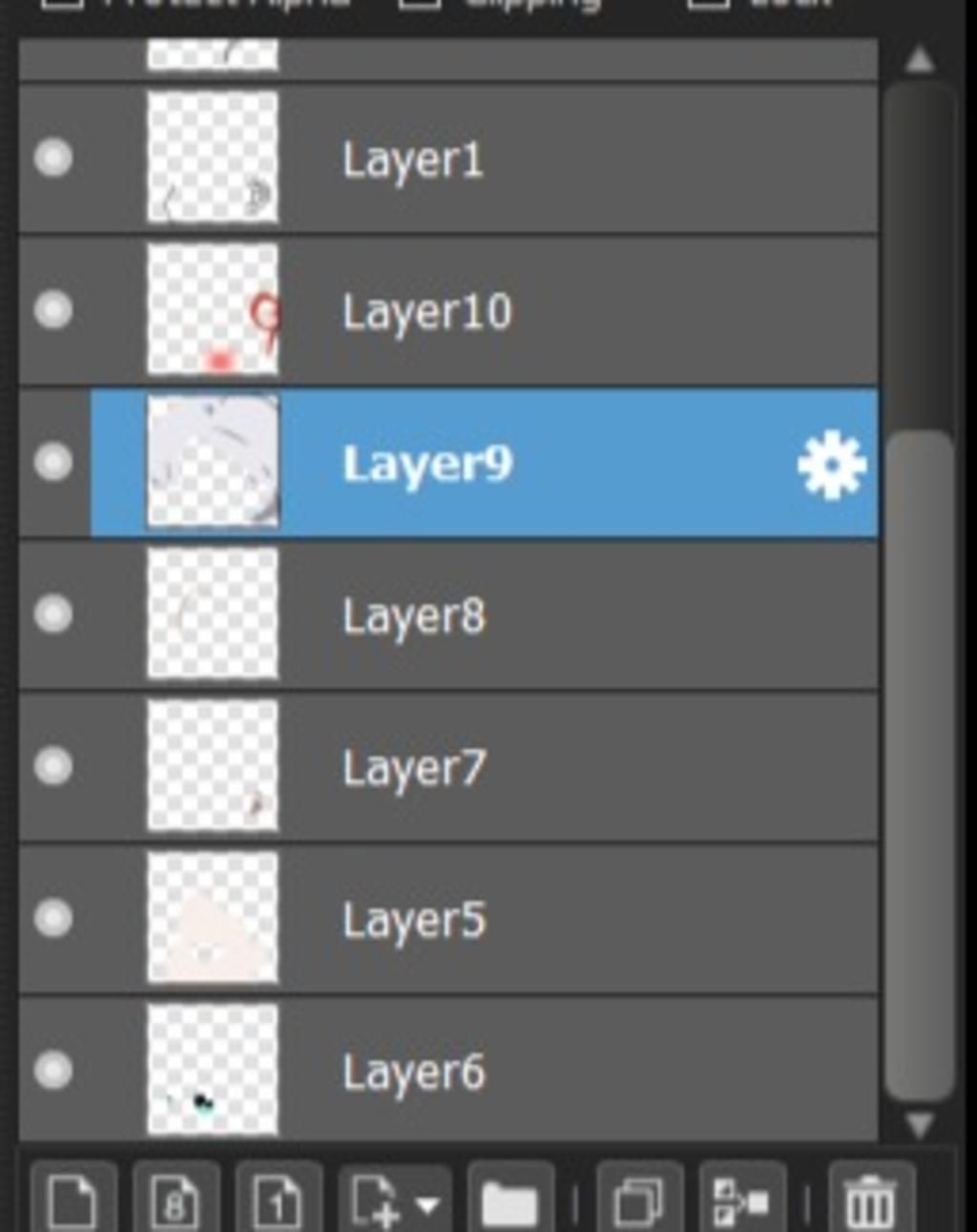Add a new 1-bit layer
Image resolution: width=977 pixels, height=1232 pixels.
pos(279,1199)
